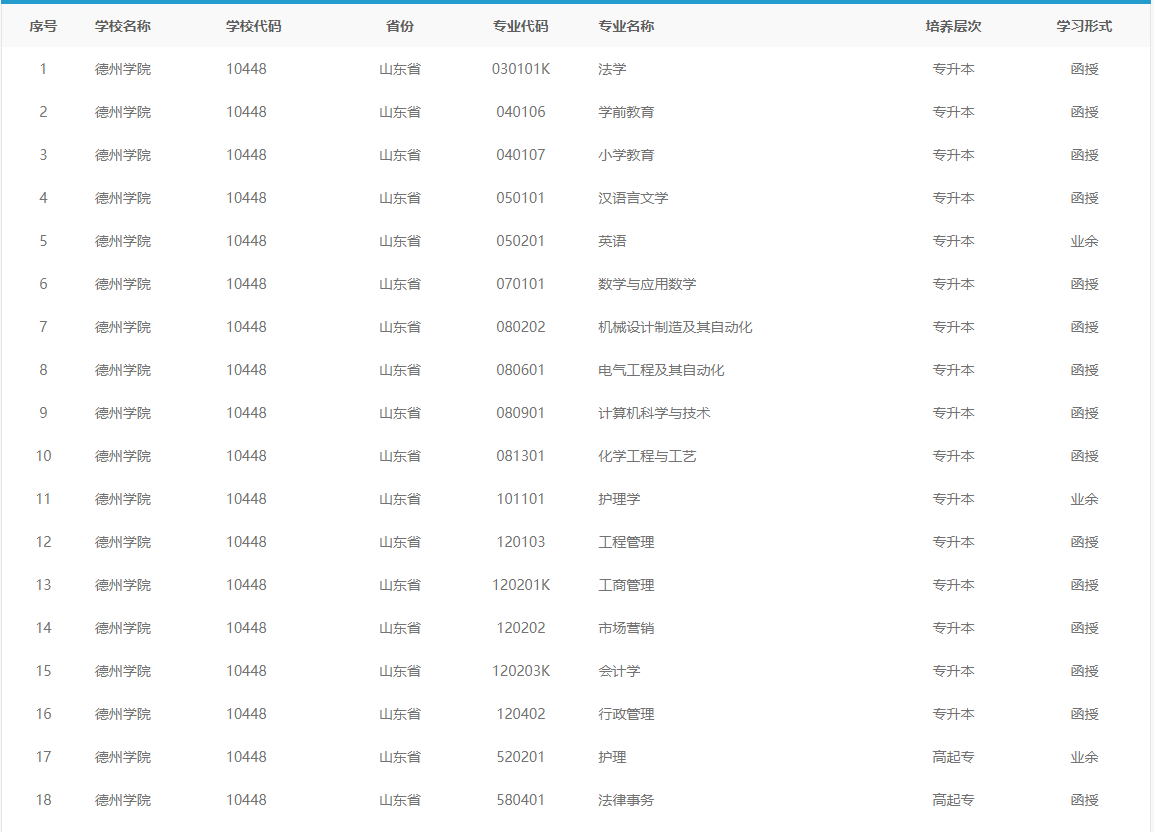Click 山东省 in the 会计学 row
This screenshot has height=832, width=1154.
[400, 671]
